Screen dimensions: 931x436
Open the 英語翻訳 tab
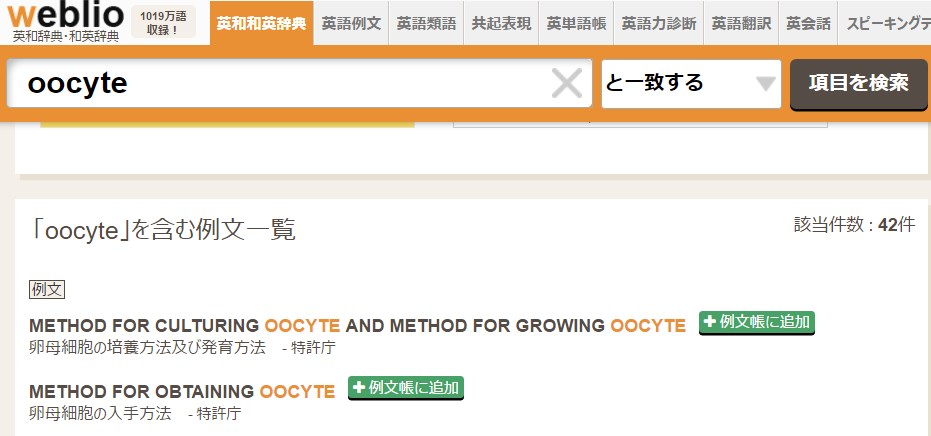(x=741, y=23)
